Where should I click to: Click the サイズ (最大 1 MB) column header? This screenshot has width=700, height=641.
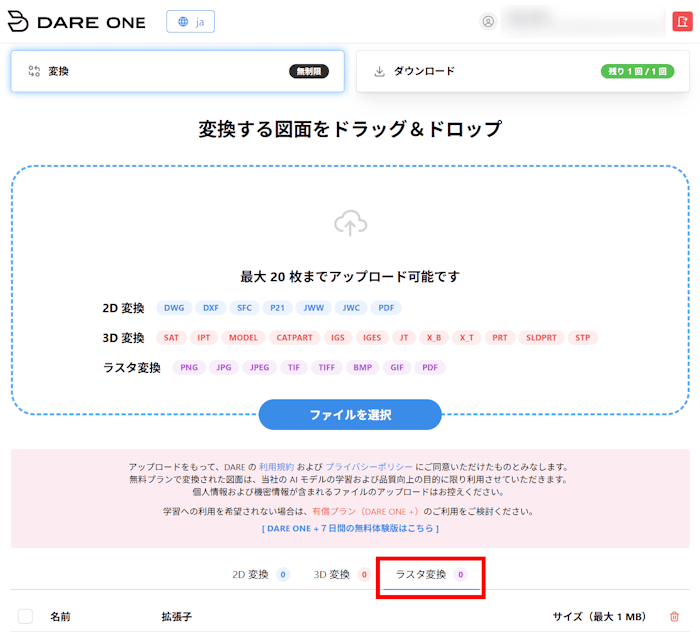click(x=599, y=616)
